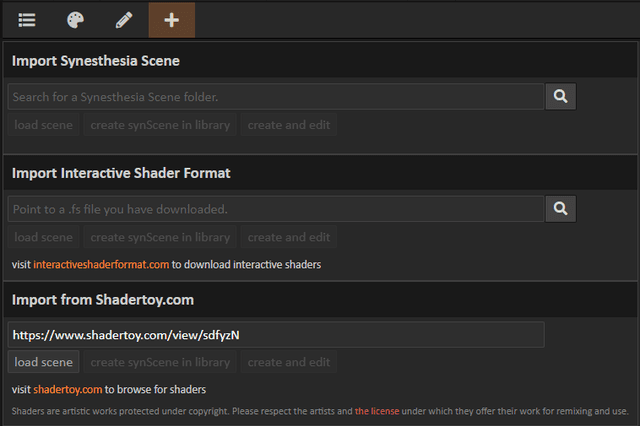Open the shadertoy.com link

click(67, 389)
